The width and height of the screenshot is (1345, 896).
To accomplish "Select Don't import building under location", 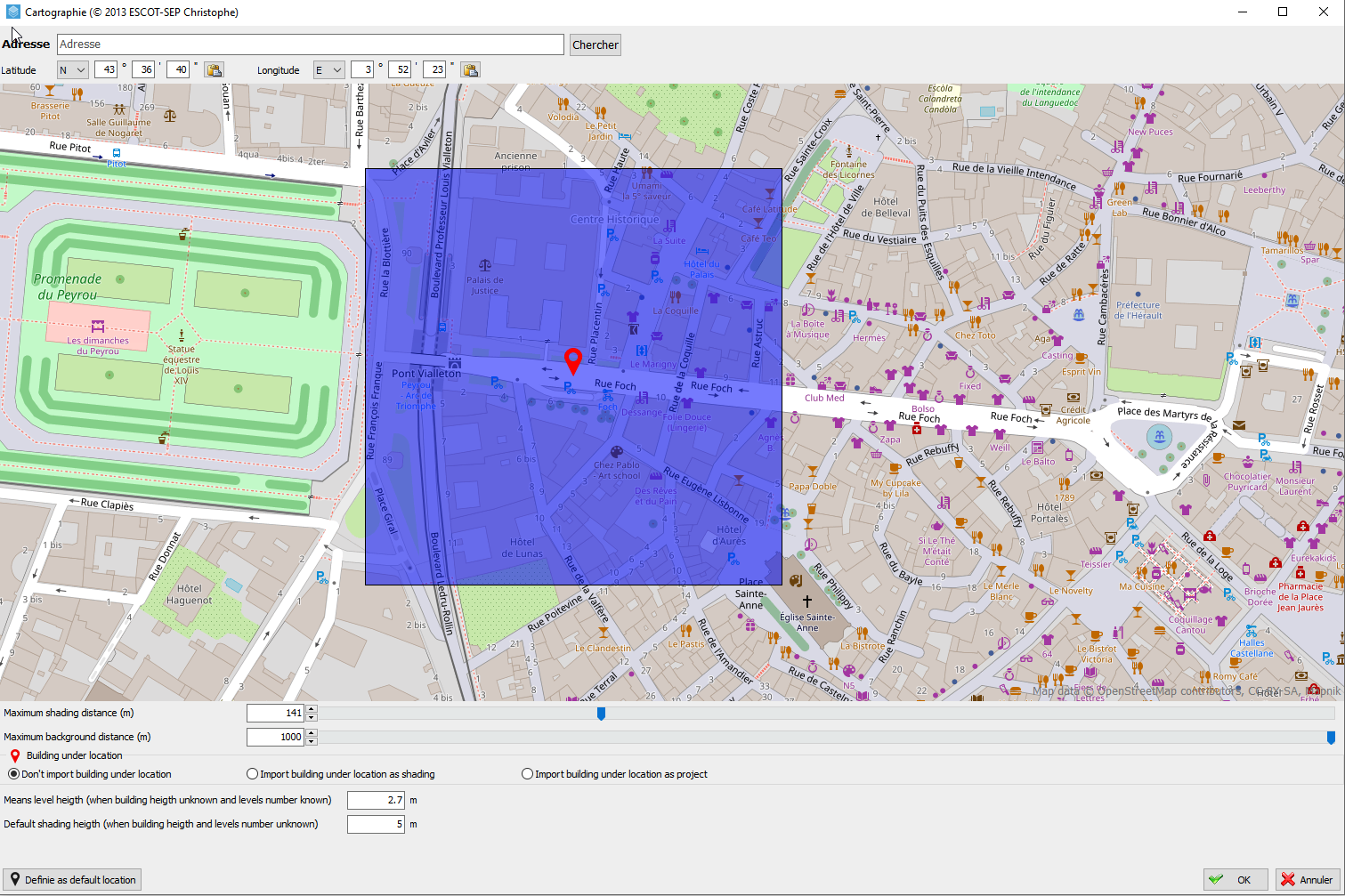I will [x=13, y=774].
